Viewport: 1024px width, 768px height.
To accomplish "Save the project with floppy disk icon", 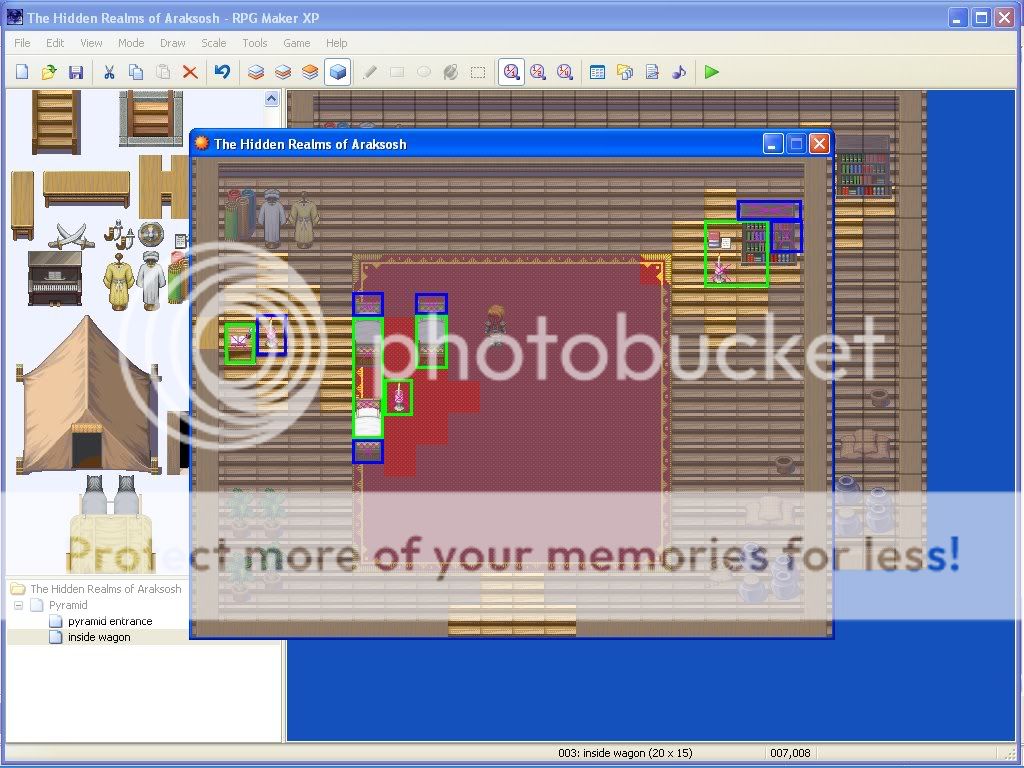I will tap(76, 72).
